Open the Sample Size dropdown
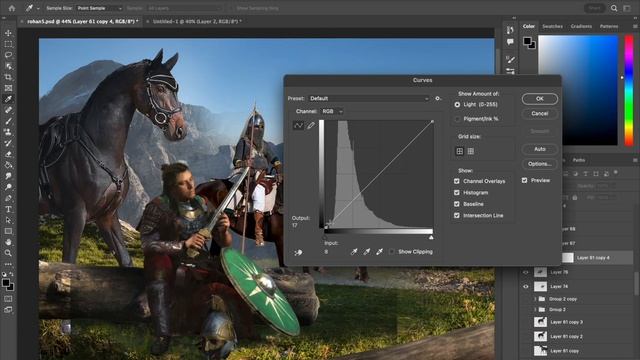Screen dimensions: 640x360 100,8
